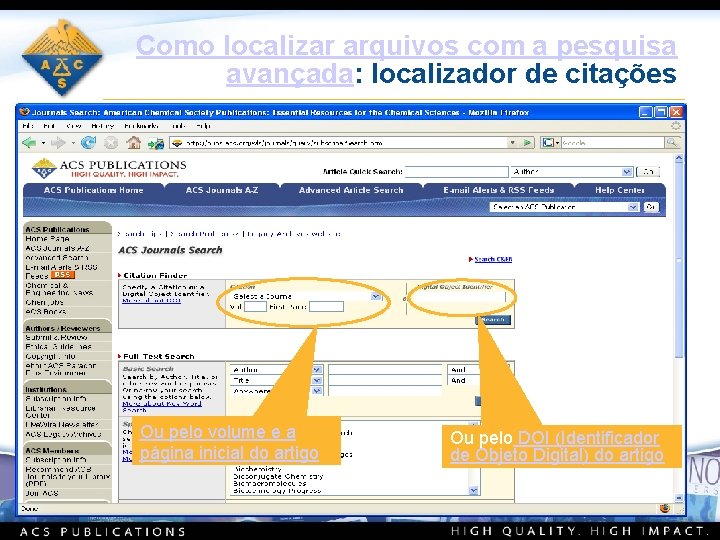Click ACS Journals A-Z sidebar link
This screenshot has height=540, width=720.
[57, 248]
